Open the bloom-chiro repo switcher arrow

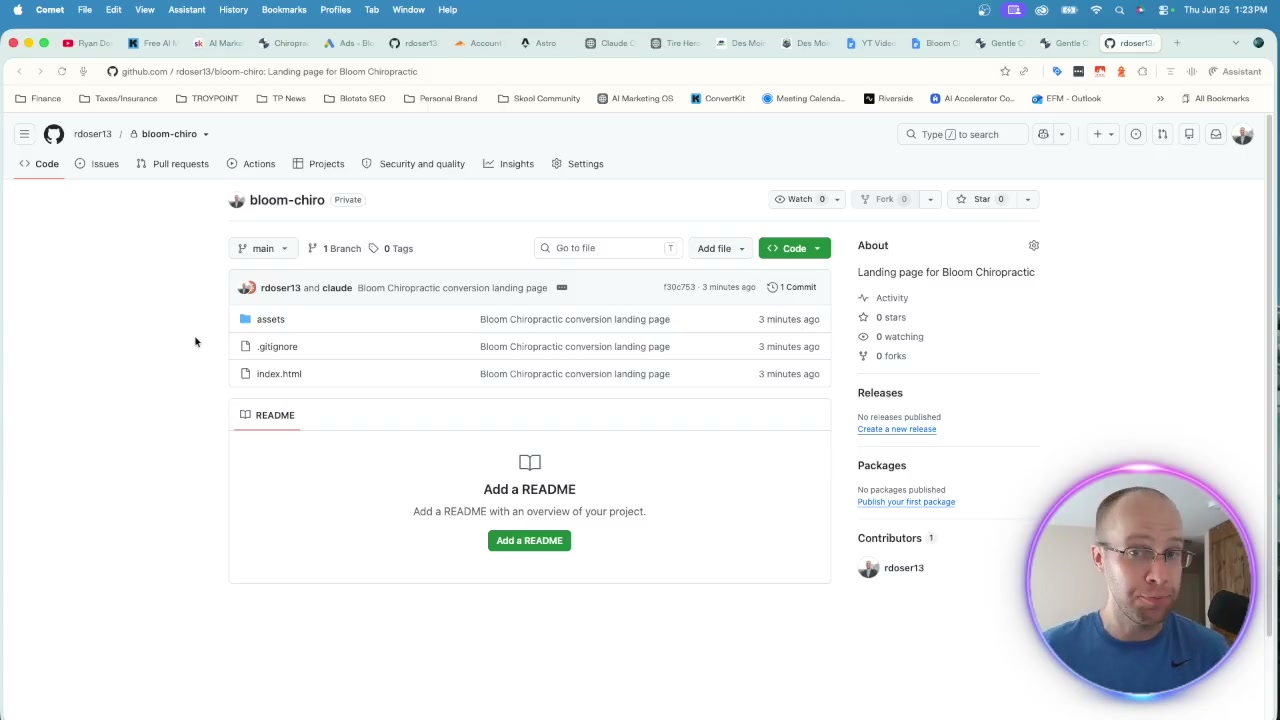206,134
